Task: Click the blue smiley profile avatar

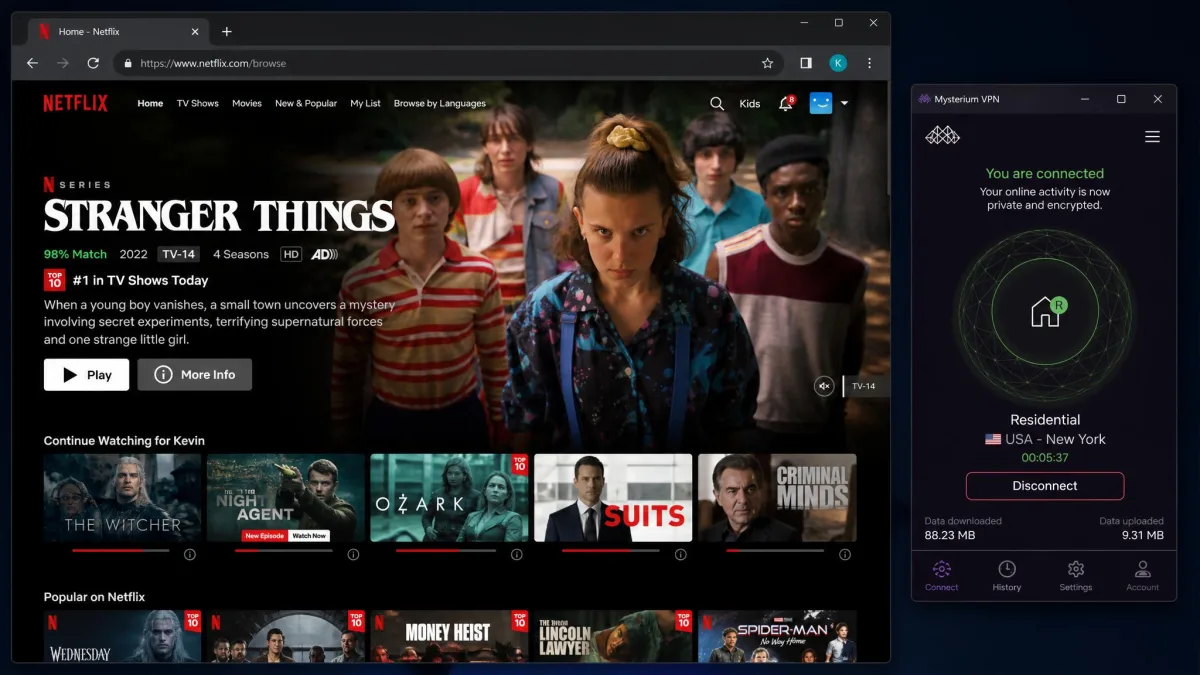Action: pyautogui.click(x=821, y=103)
